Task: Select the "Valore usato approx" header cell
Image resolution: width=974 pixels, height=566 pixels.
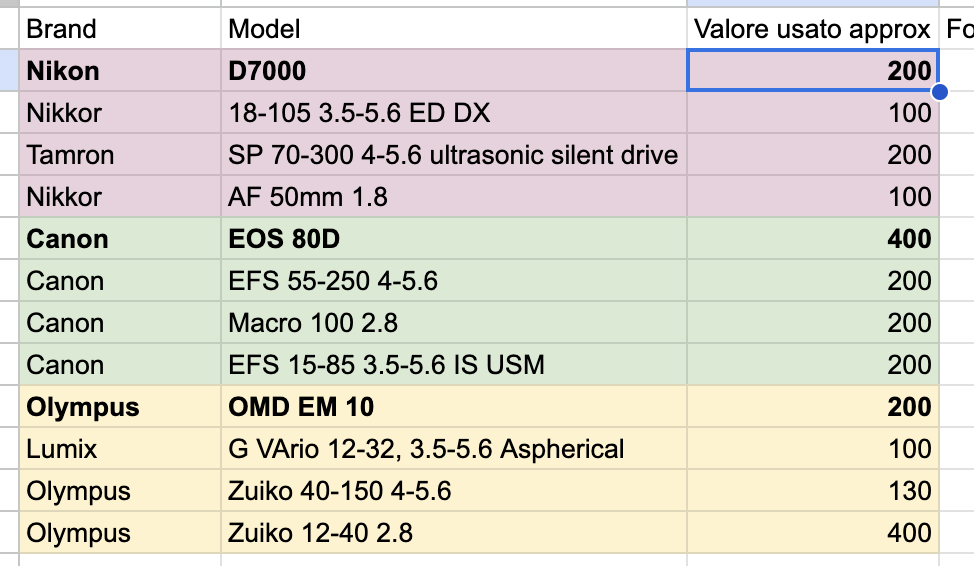Action: pos(813,29)
